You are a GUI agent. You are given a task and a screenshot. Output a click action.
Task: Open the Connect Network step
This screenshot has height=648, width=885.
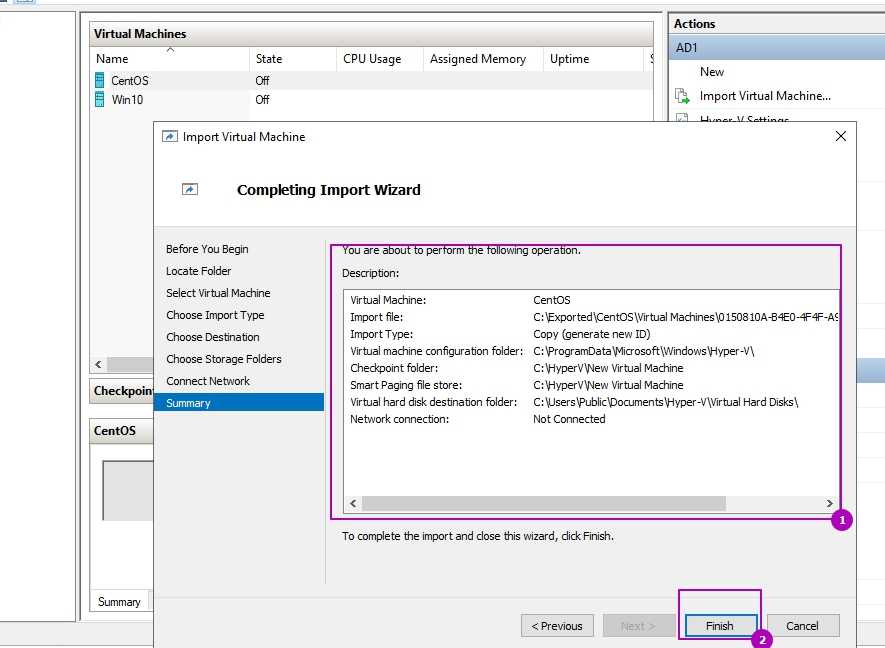click(208, 381)
